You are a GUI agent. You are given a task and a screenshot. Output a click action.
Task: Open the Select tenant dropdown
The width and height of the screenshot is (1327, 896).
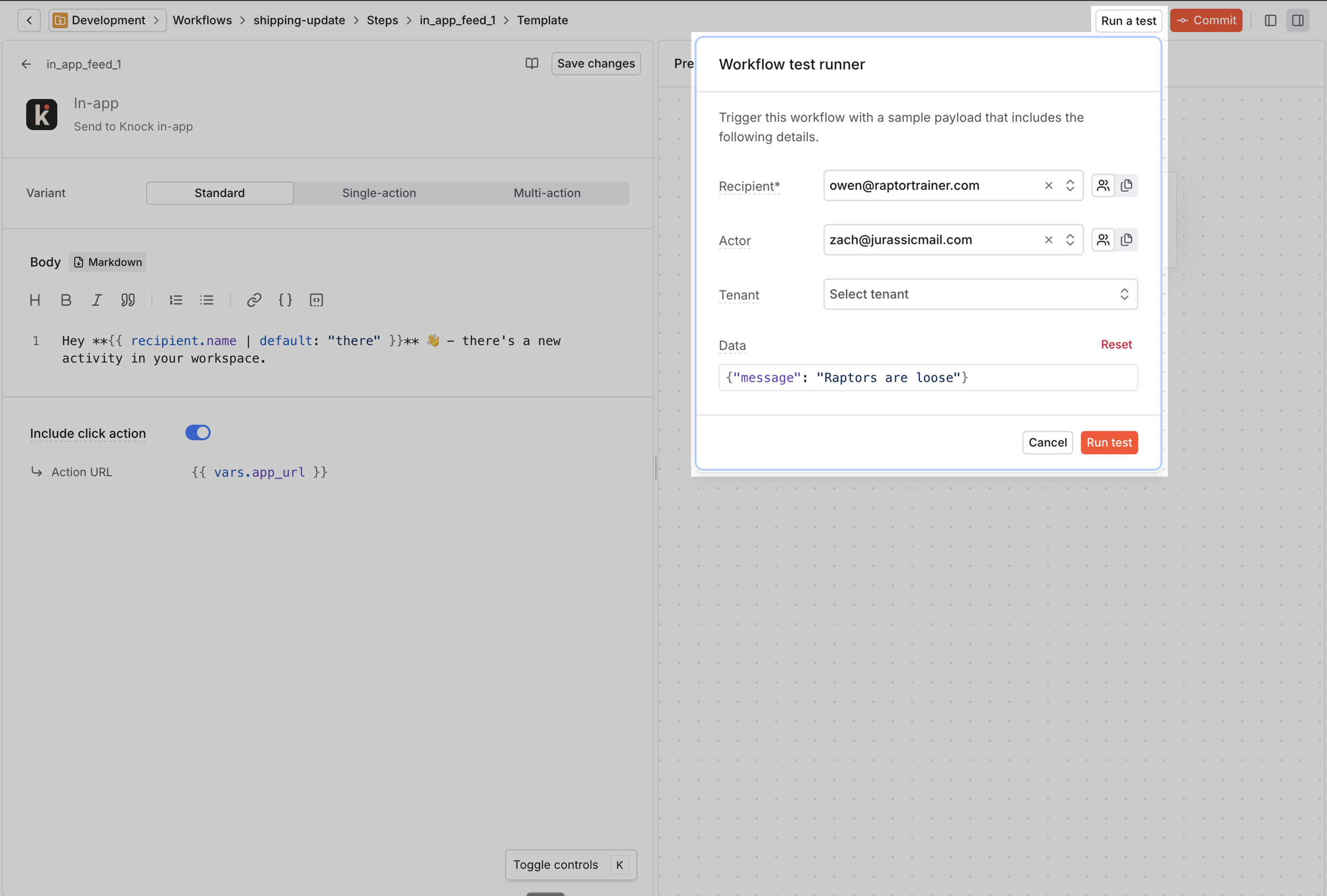[980, 294]
